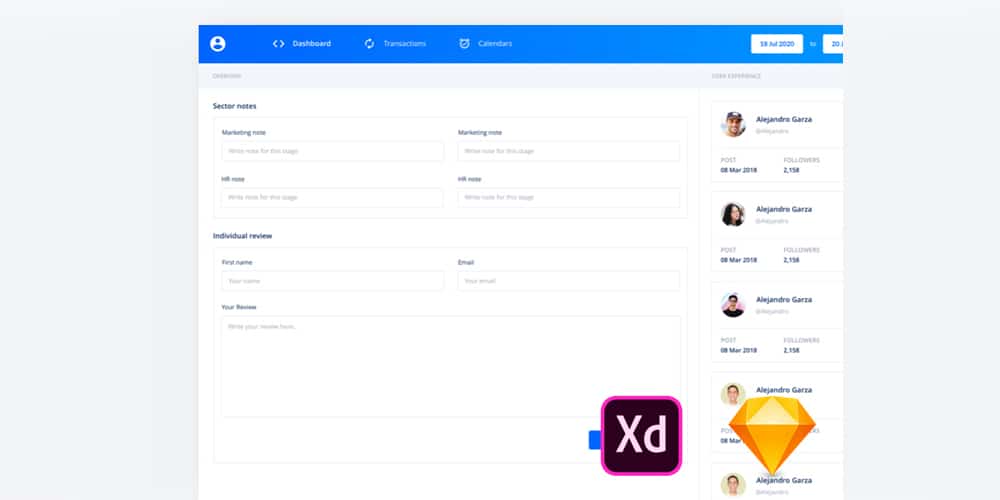Click Alejandro Garza name beside pink-background avatar
Viewport: 1000px width, 500px height.
tap(784, 300)
